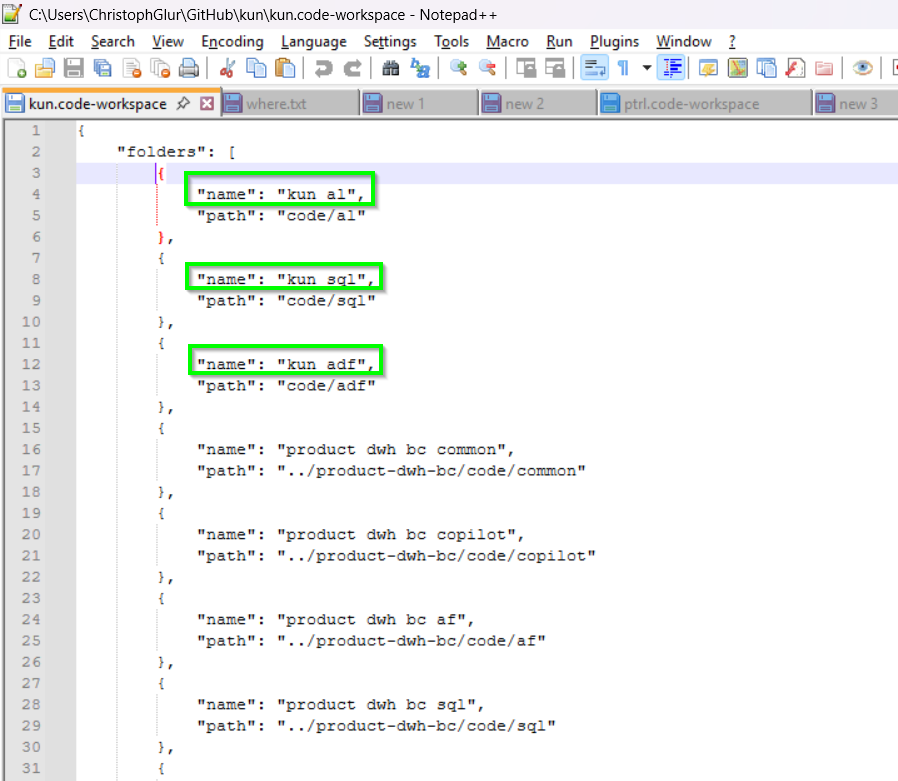The height and width of the screenshot is (781, 898).
Task: Cut selection with the scissors icon
Action: click(227, 68)
